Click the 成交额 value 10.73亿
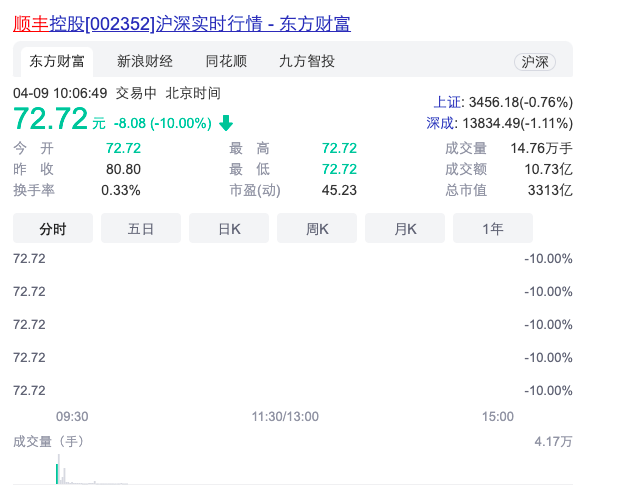This screenshot has width=624, height=493. point(548,170)
